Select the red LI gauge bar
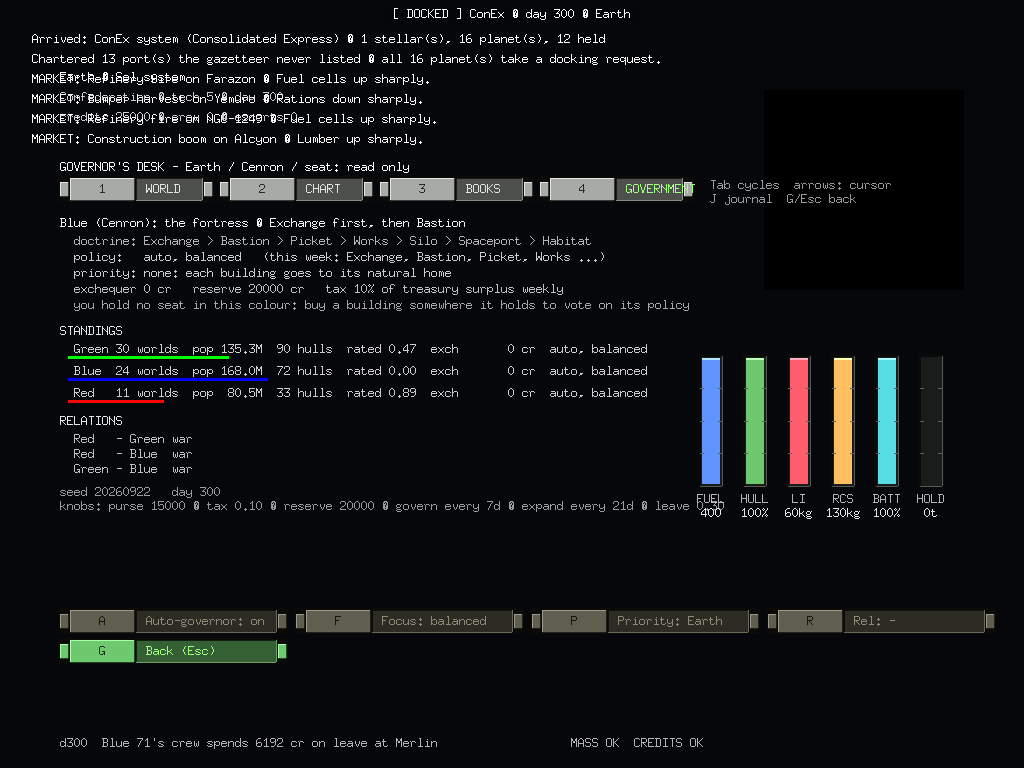The width and height of the screenshot is (1024, 768). pyautogui.click(x=798, y=421)
